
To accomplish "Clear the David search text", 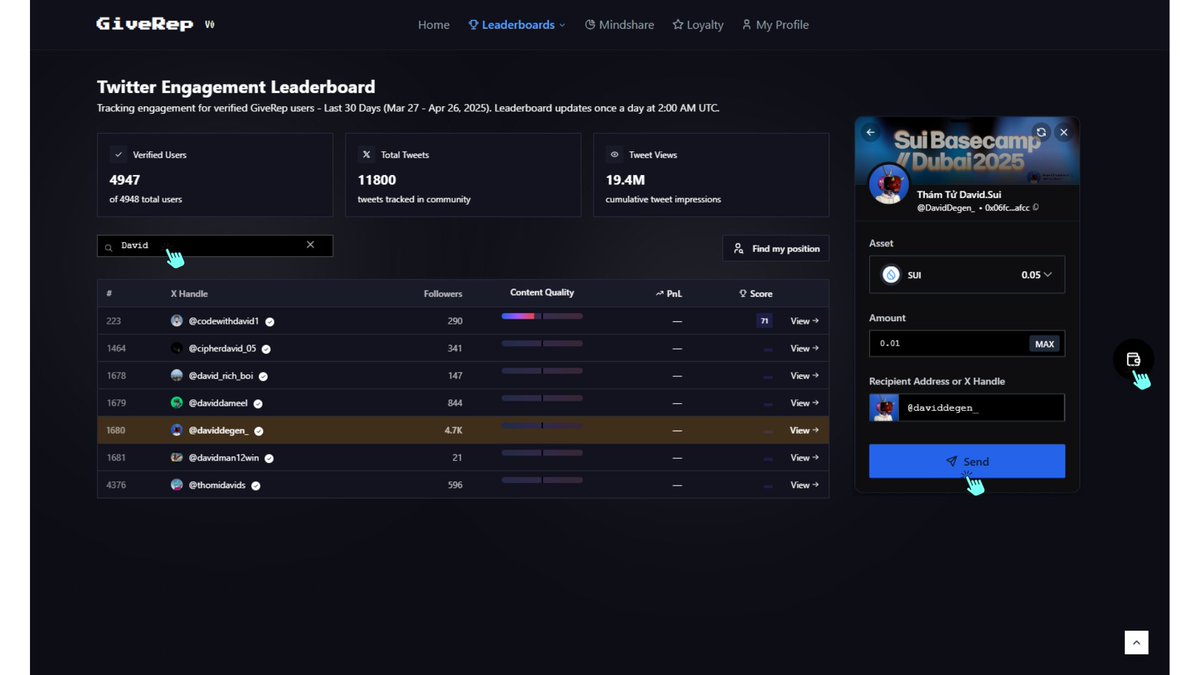I will point(310,245).
